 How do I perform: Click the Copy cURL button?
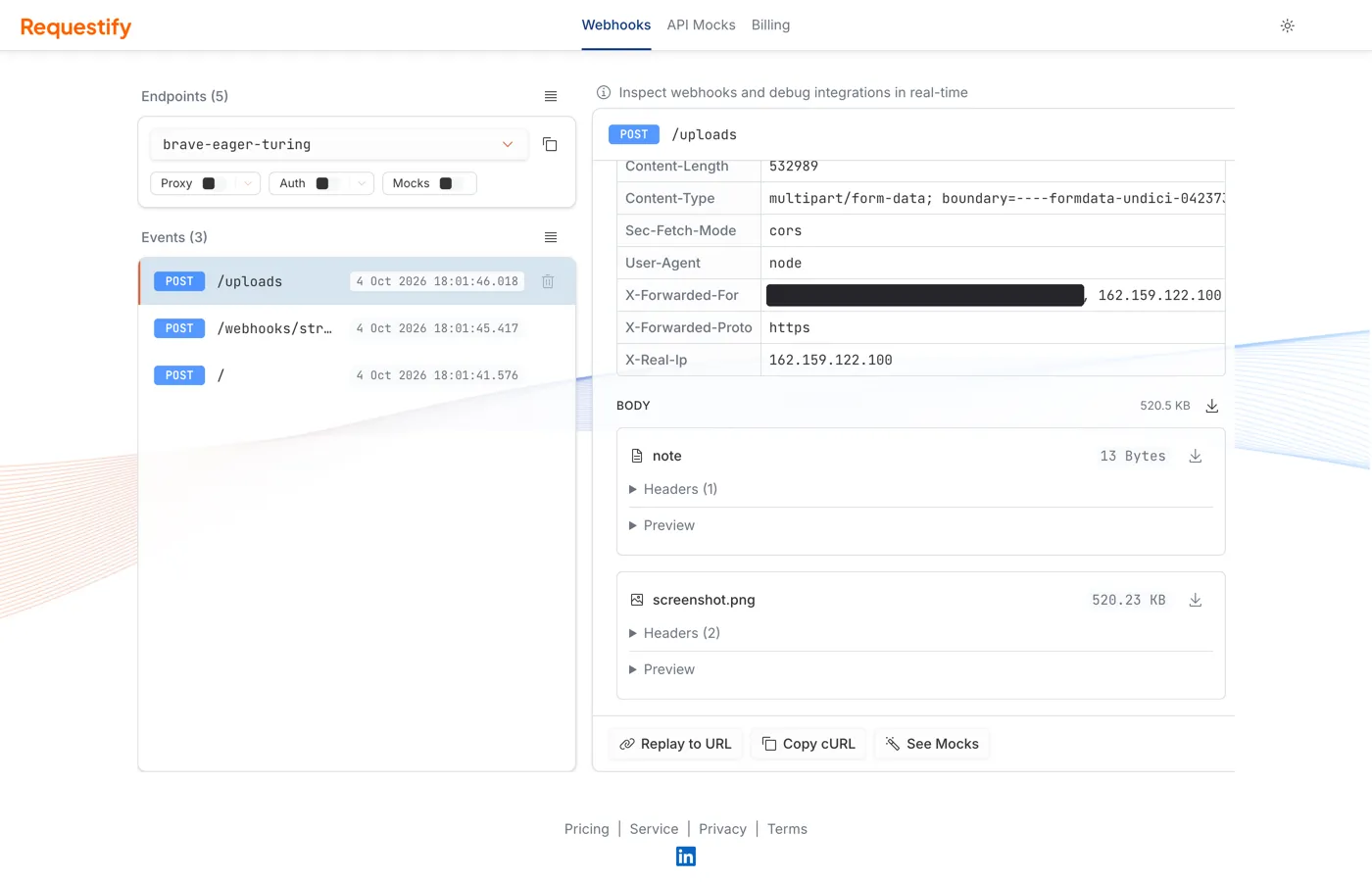click(808, 744)
